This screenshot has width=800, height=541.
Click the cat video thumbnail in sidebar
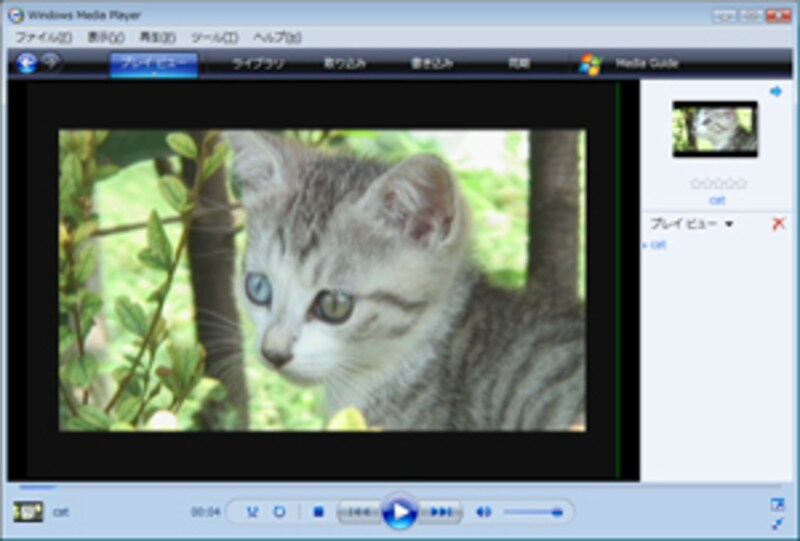[714, 129]
